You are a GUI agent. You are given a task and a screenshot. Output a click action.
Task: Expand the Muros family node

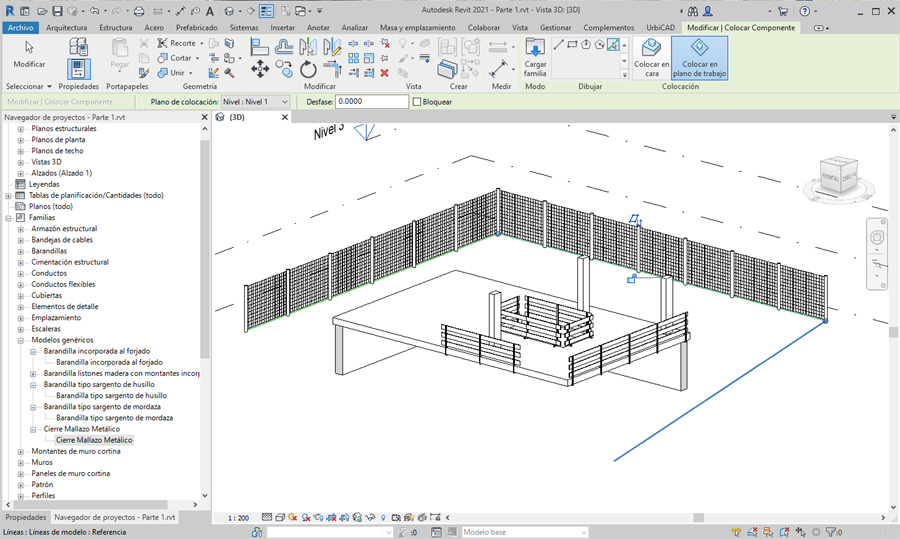point(21,463)
